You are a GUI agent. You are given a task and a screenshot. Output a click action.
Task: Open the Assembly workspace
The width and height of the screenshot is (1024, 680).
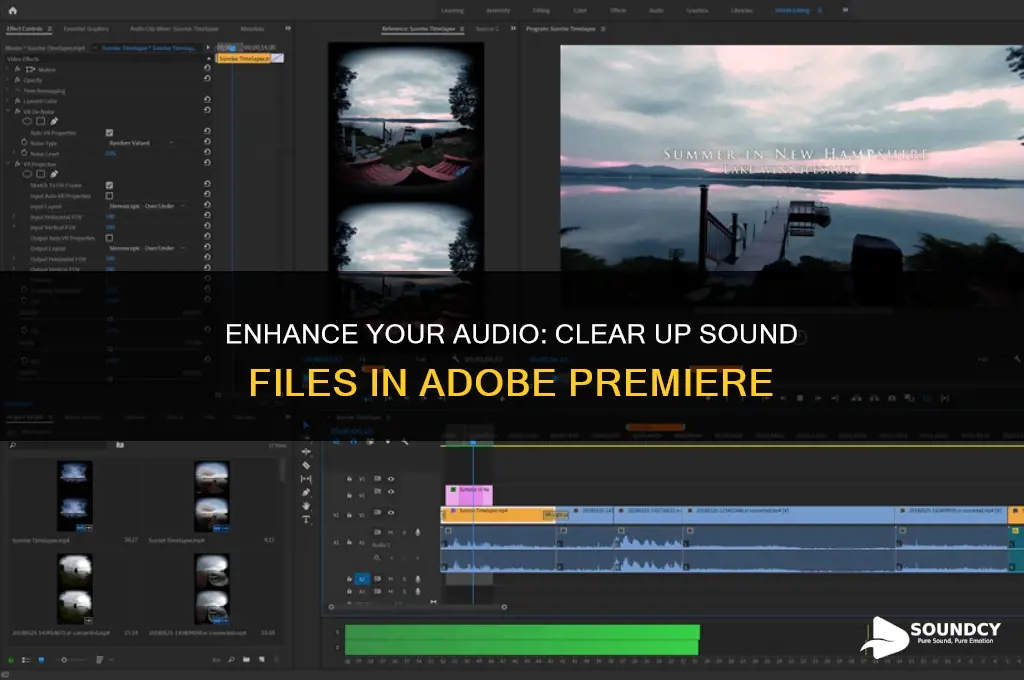498,10
